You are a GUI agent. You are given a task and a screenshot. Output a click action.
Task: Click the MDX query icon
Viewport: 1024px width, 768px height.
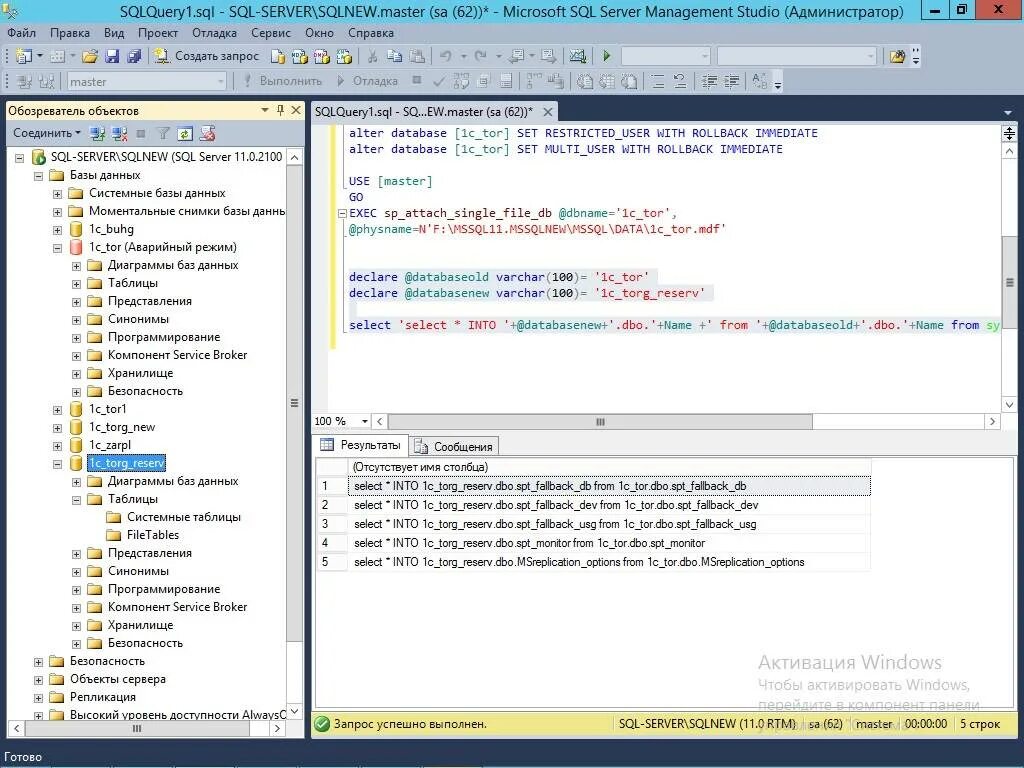point(300,56)
